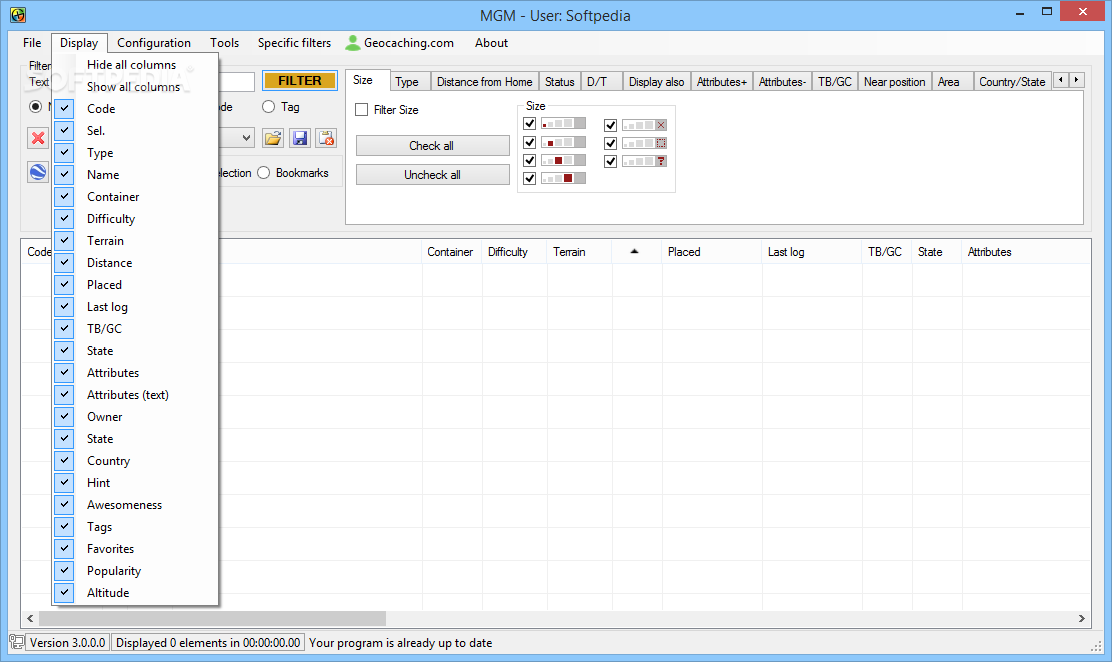Click the small size icon in second row
The image size is (1112, 662).
coord(563,143)
